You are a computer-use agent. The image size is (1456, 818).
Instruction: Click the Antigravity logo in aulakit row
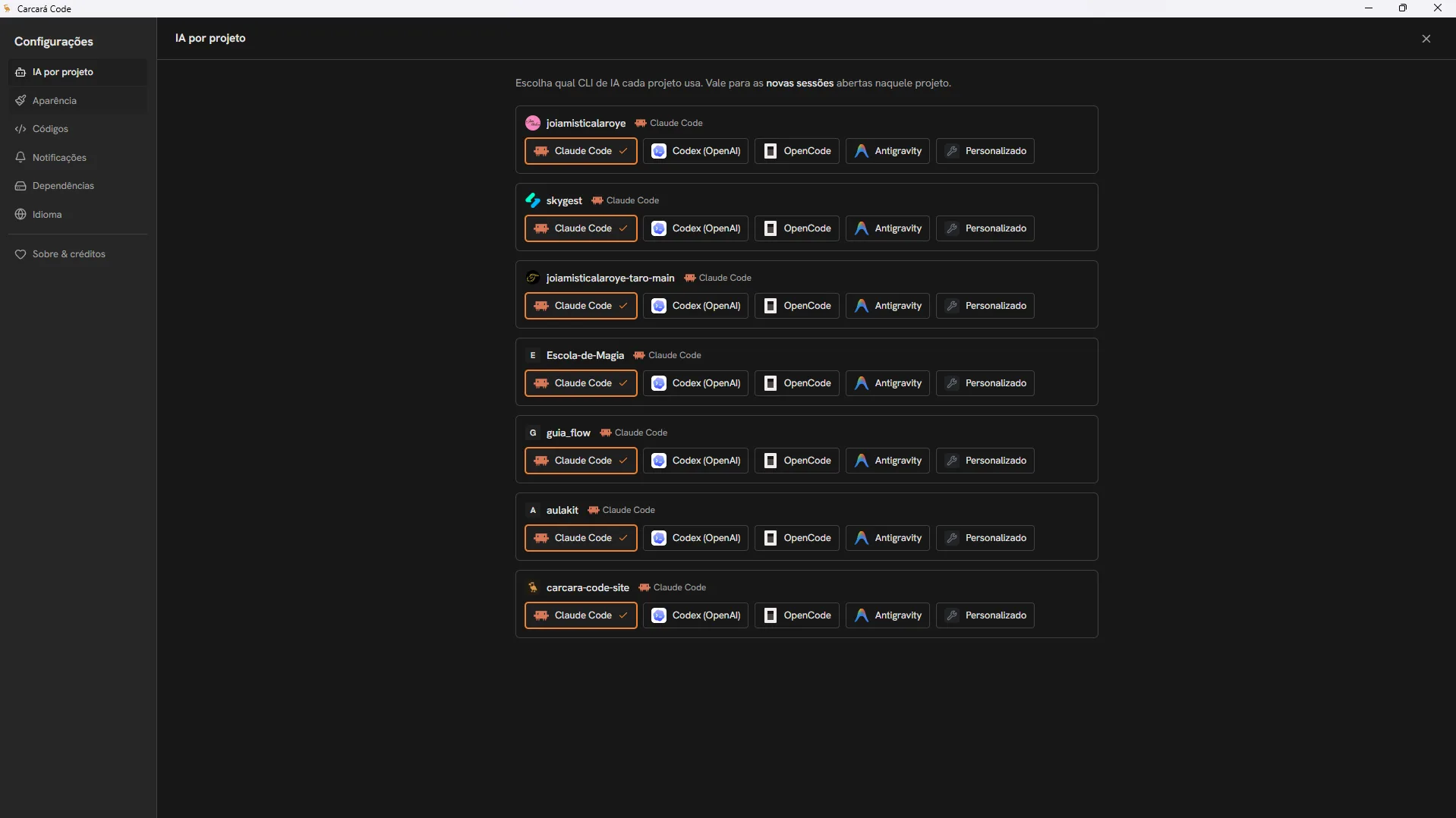(861, 538)
